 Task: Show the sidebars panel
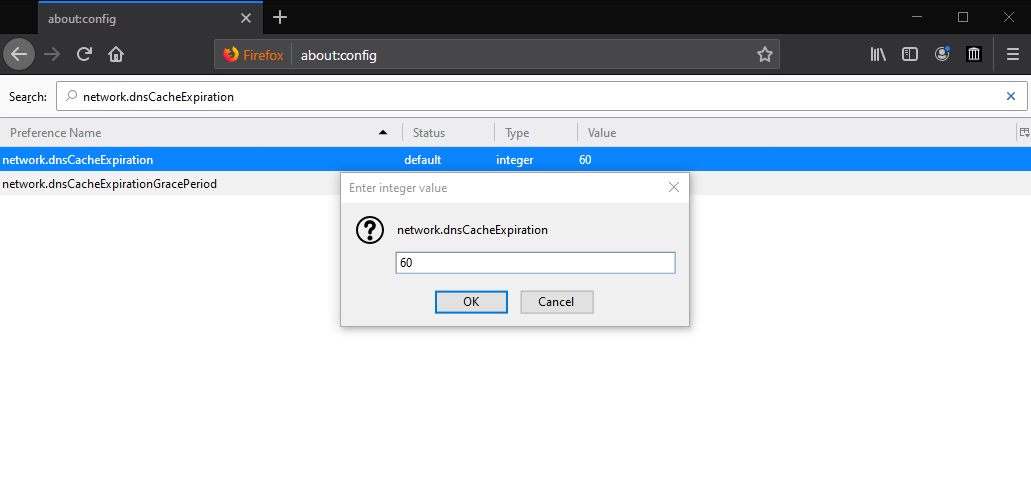[910, 55]
